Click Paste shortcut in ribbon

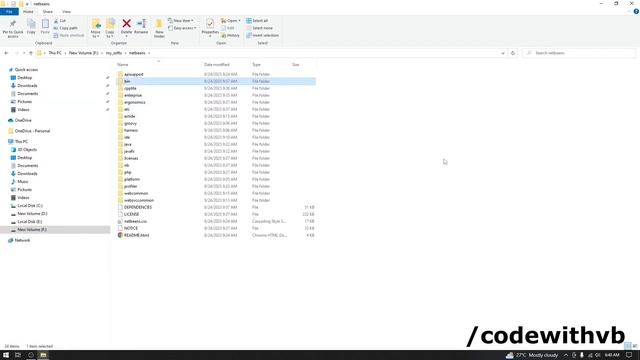pos(69,36)
